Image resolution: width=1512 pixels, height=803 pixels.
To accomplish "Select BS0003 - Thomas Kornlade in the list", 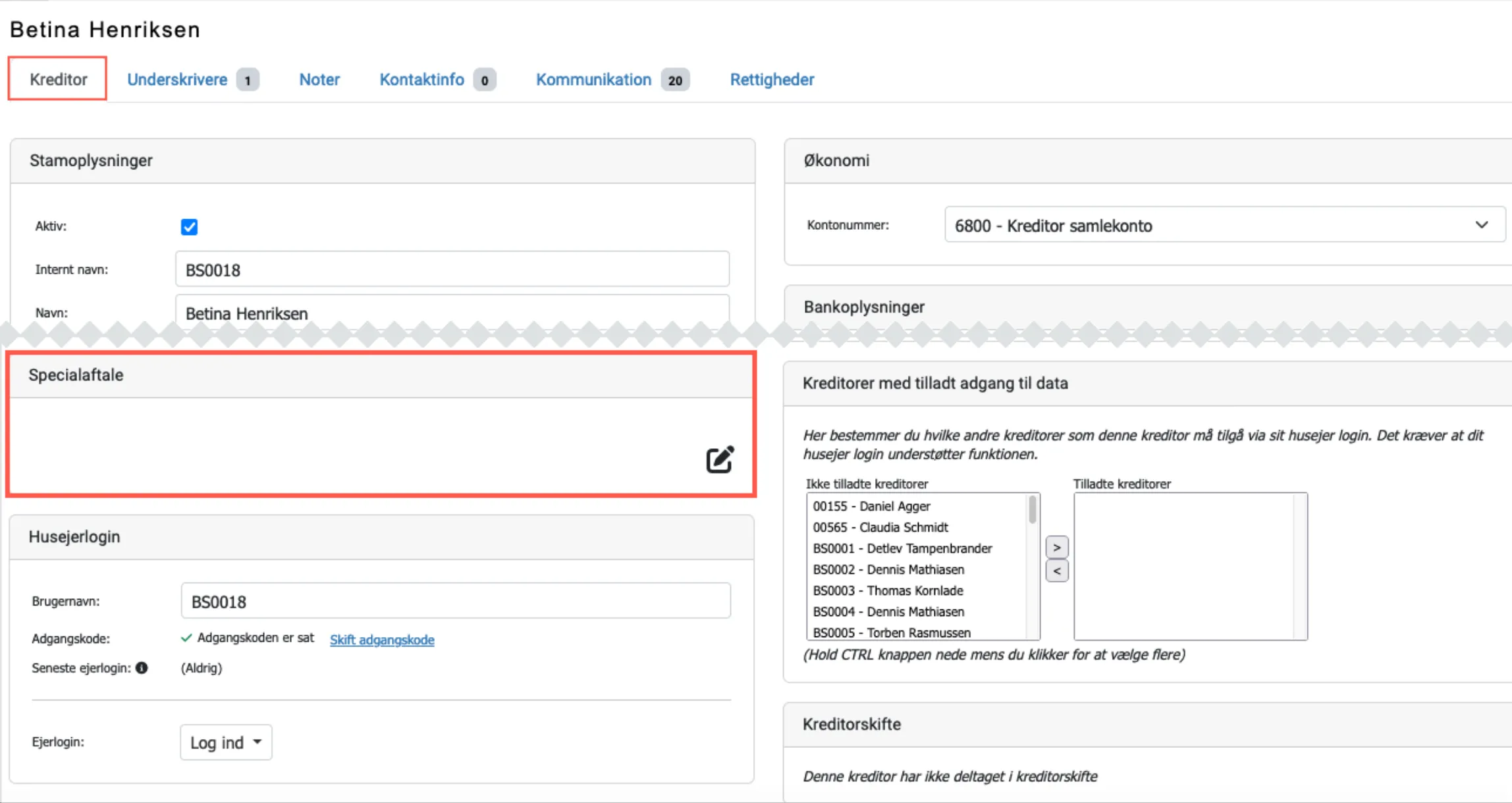I will (888, 590).
